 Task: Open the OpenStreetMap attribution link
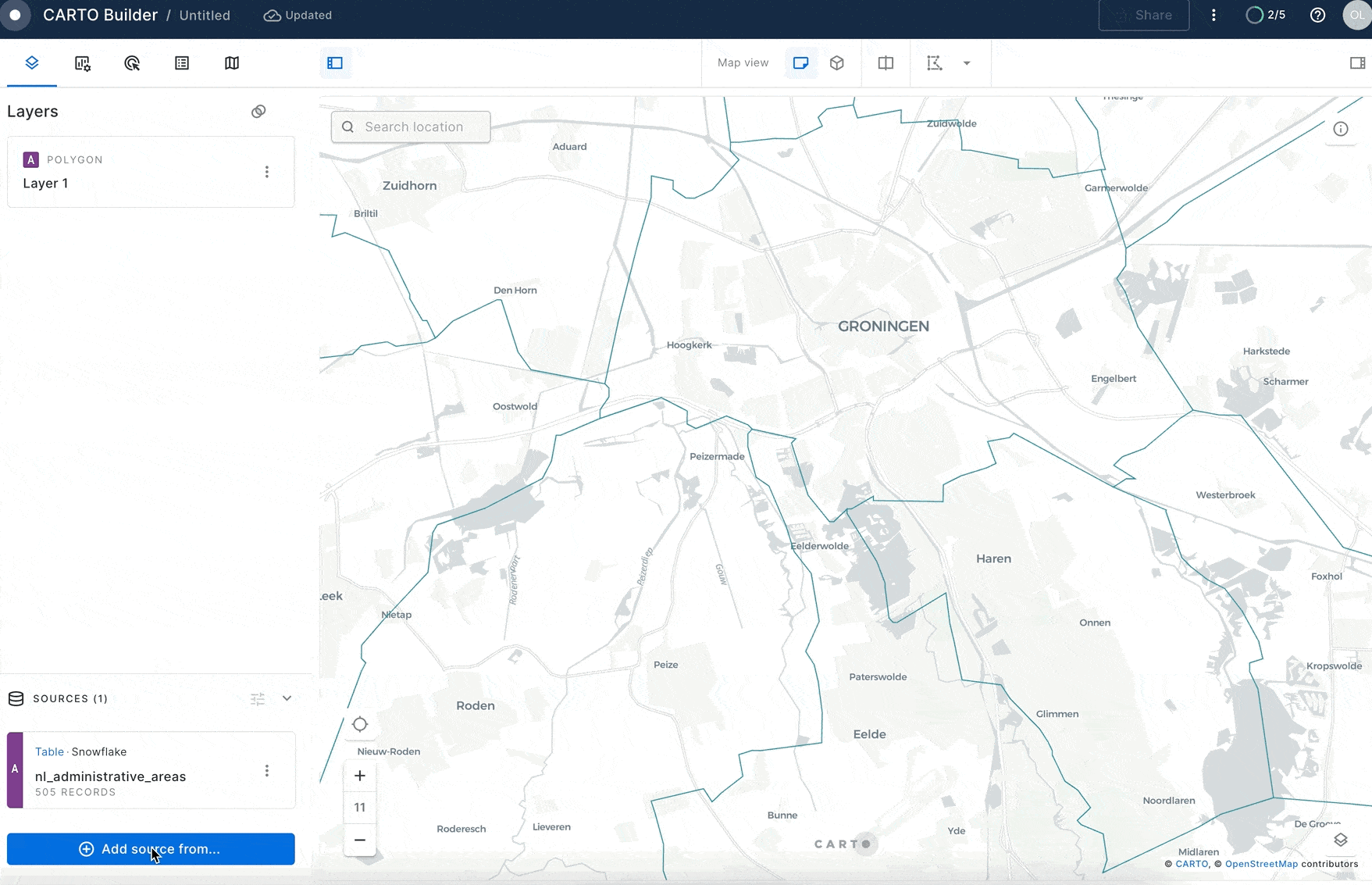click(1261, 864)
